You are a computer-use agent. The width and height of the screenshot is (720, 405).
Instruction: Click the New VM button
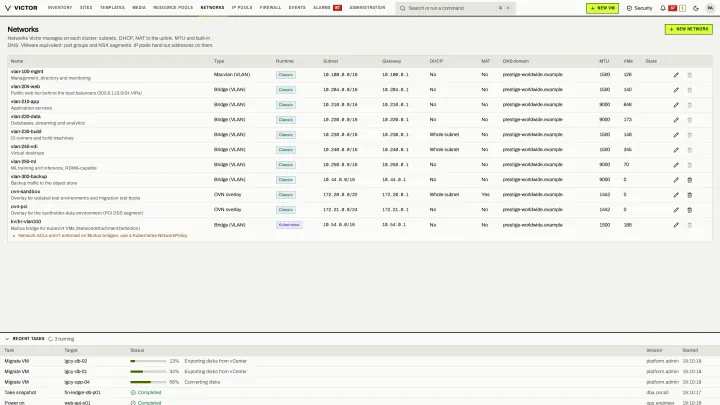(x=602, y=8)
